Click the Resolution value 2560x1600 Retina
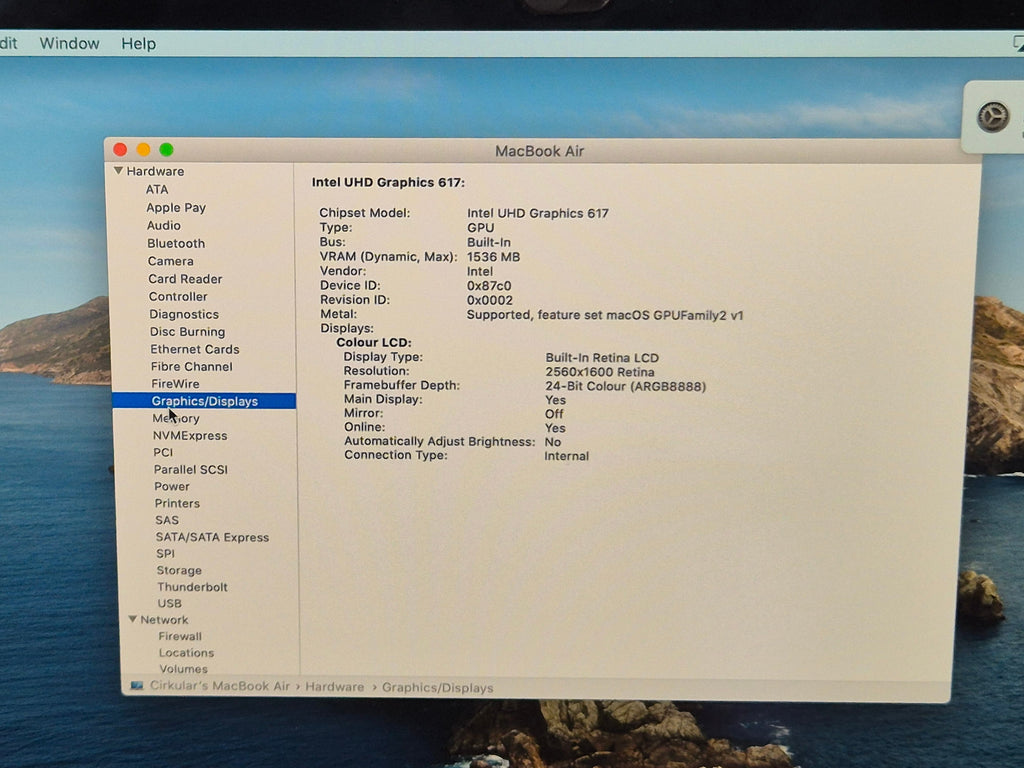This screenshot has height=768, width=1024. coord(600,372)
